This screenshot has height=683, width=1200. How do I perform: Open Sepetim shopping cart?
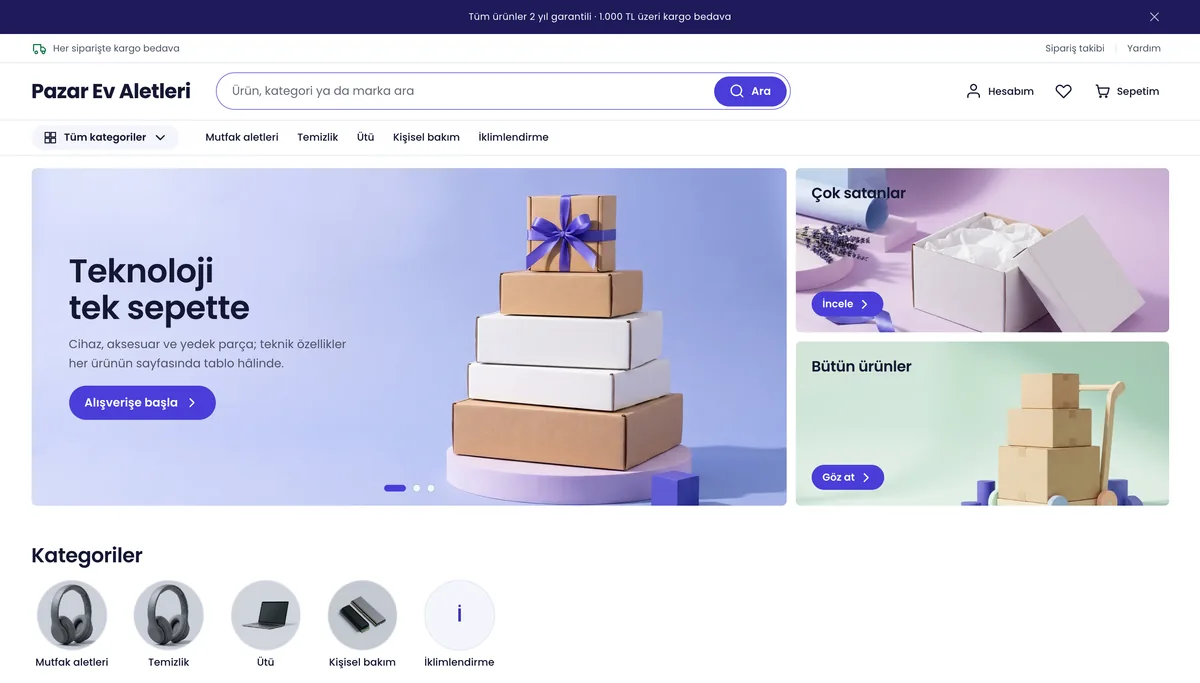pyautogui.click(x=1127, y=91)
